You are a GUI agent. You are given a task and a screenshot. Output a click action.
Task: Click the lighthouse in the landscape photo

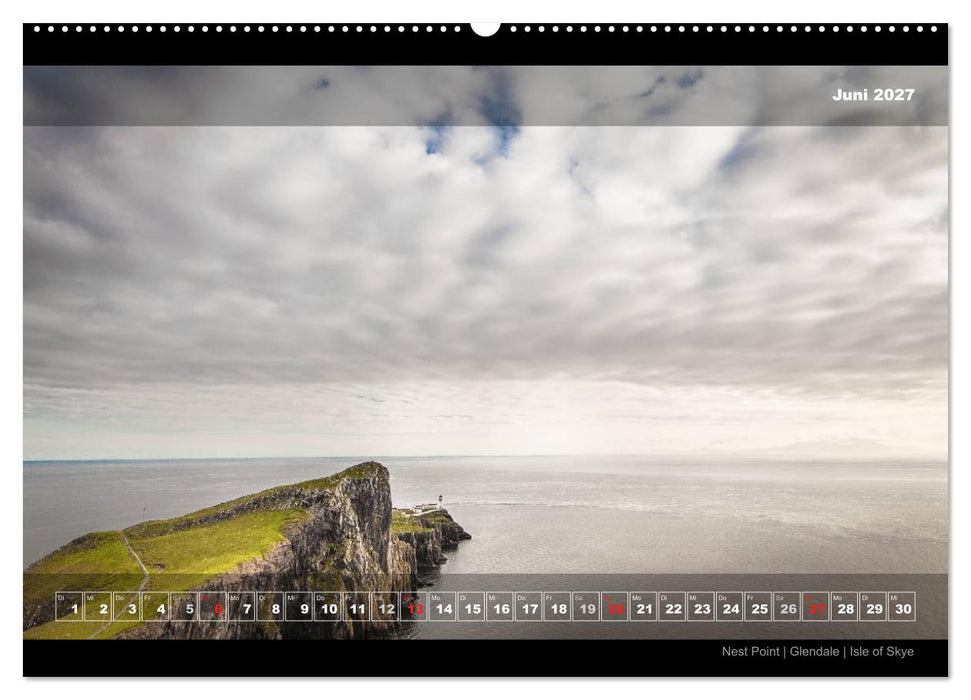[x=440, y=501]
